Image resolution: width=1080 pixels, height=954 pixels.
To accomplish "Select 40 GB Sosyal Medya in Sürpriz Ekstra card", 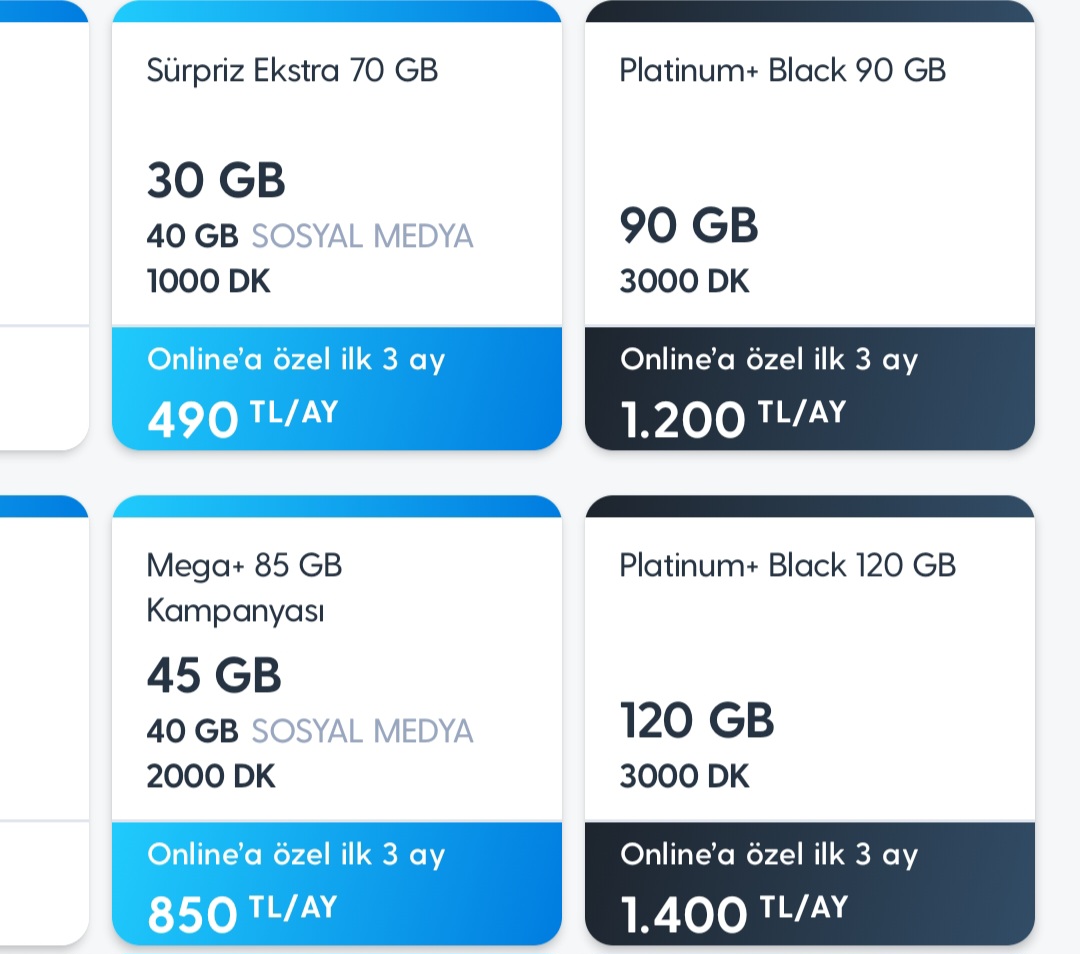I will [310, 236].
